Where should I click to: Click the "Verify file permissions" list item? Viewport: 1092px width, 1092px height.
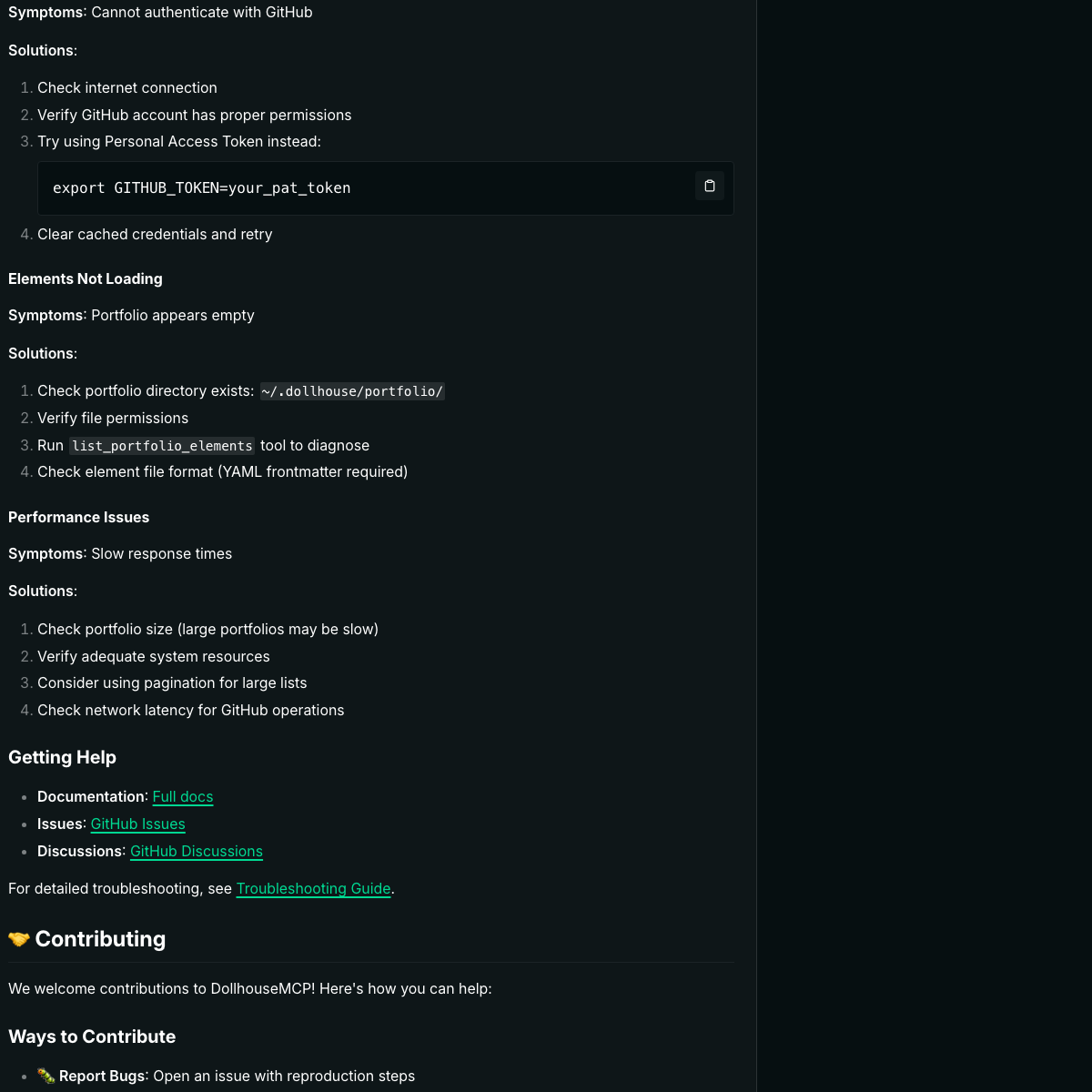pyautogui.click(x=113, y=418)
